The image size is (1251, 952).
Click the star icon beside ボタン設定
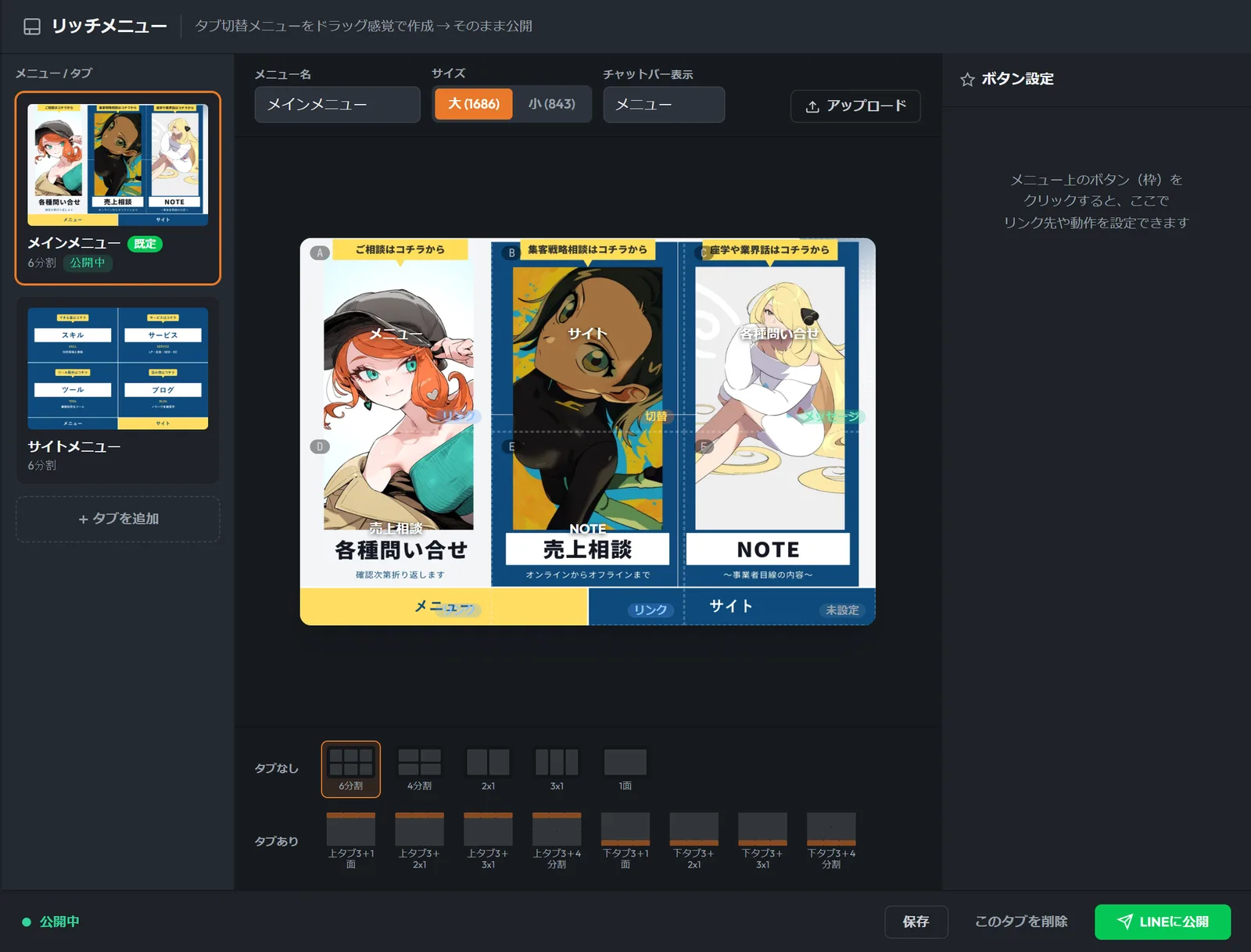967,79
